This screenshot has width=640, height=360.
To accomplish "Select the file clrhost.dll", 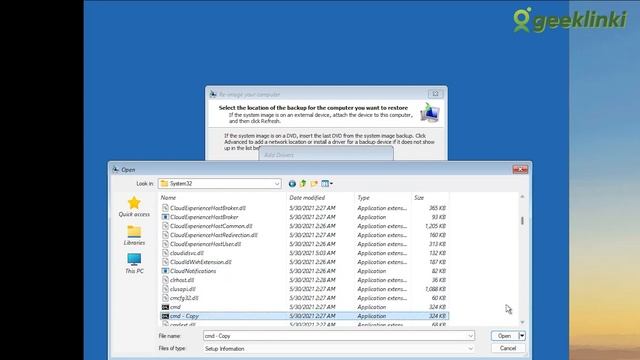I will pyautogui.click(x=182, y=280).
